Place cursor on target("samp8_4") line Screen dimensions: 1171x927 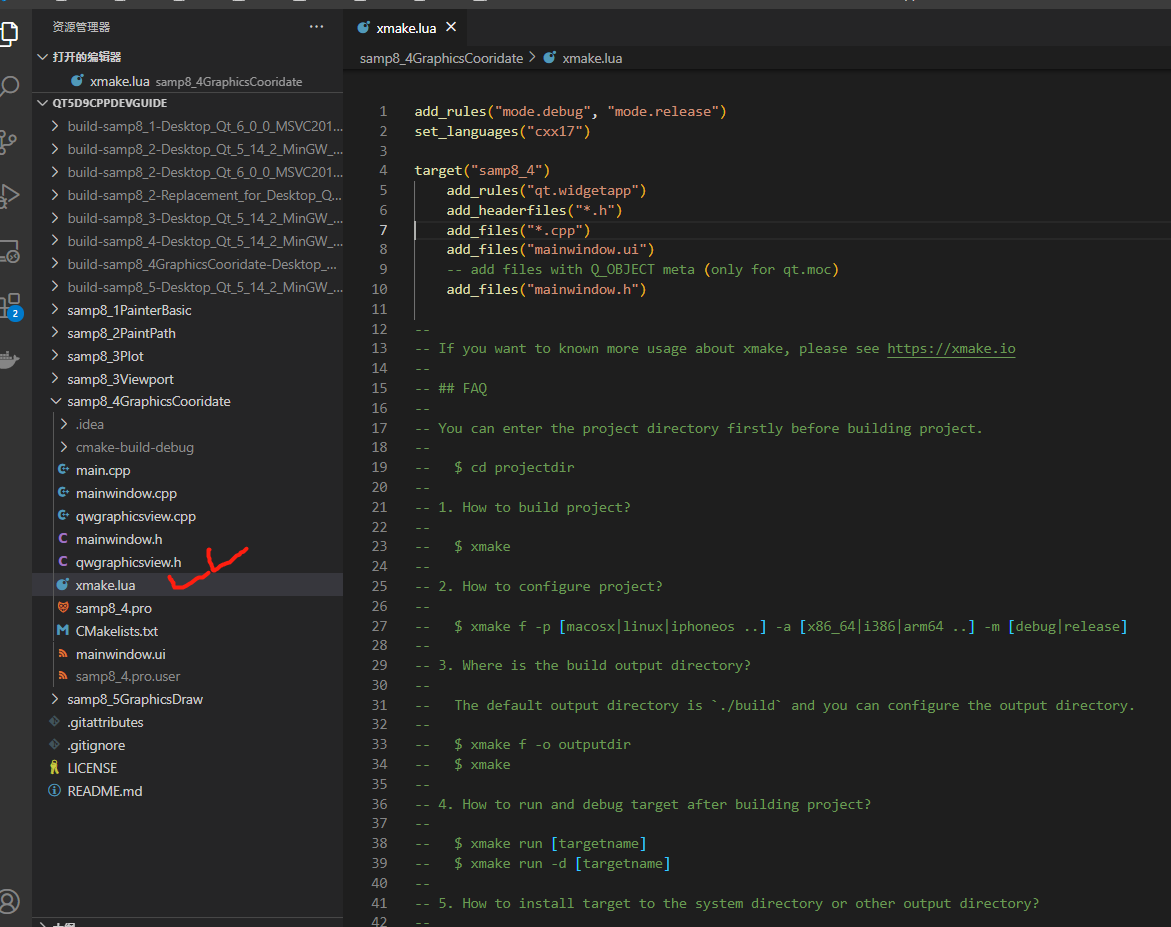pos(482,170)
